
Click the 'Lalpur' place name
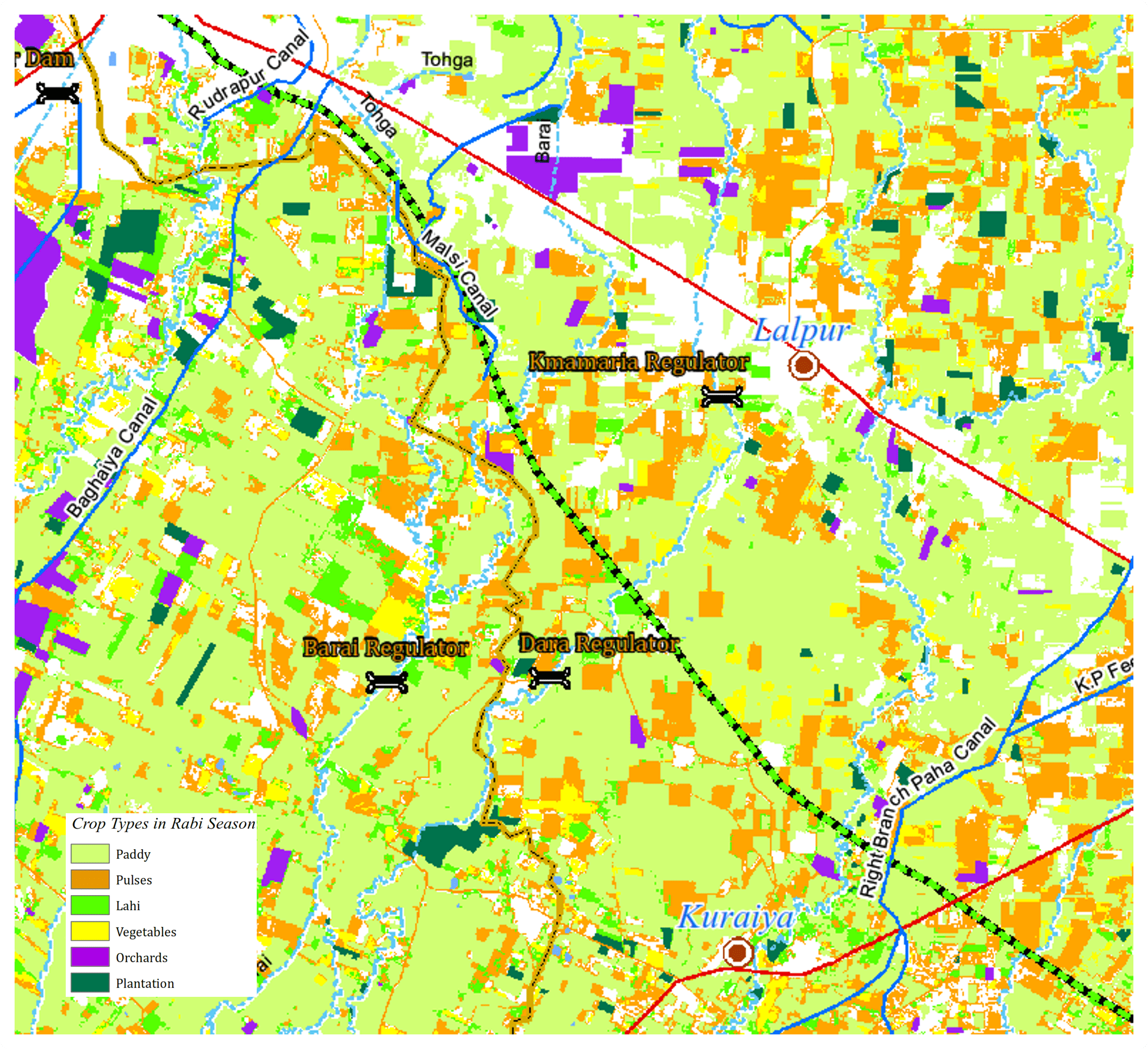802,331
